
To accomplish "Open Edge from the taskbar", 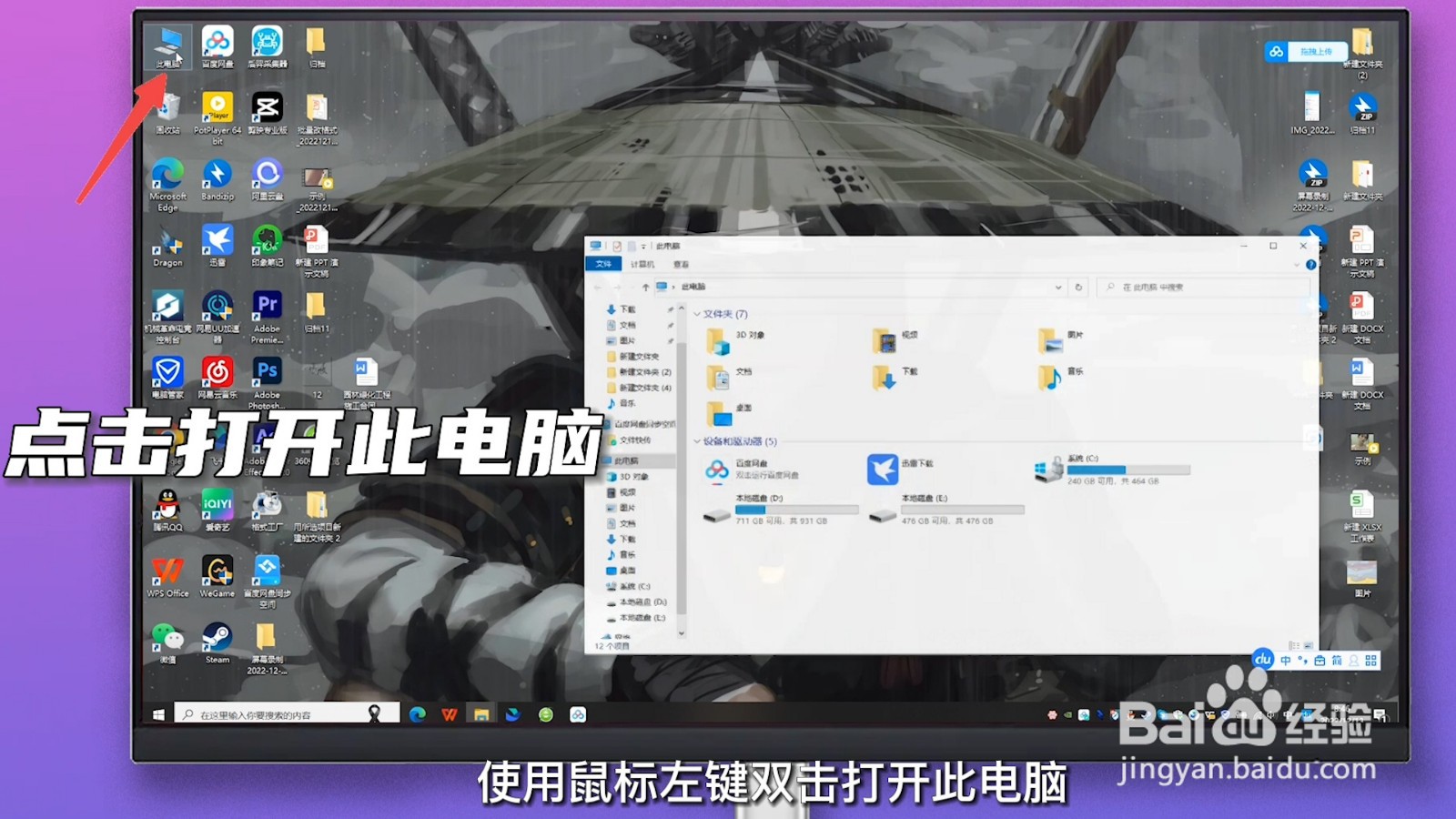I will click(x=418, y=714).
